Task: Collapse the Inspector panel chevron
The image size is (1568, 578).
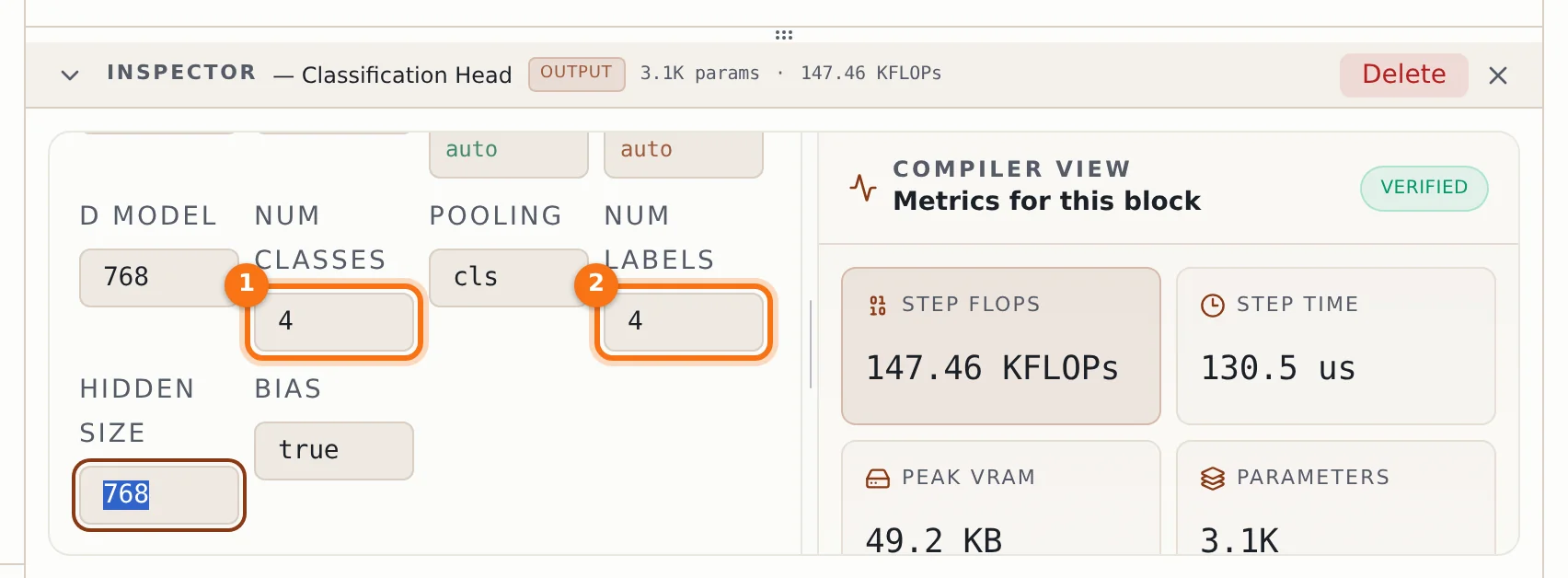Action: (x=70, y=75)
